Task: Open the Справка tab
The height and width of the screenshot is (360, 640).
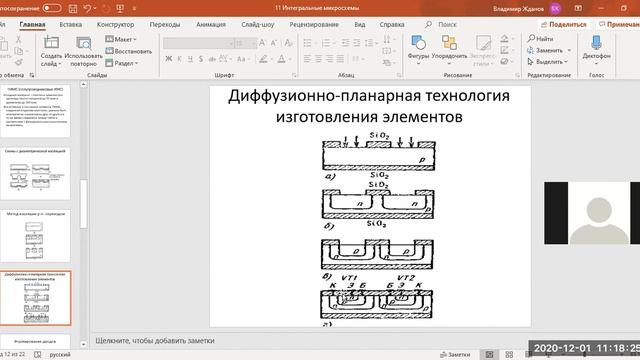Action: click(x=392, y=24)
